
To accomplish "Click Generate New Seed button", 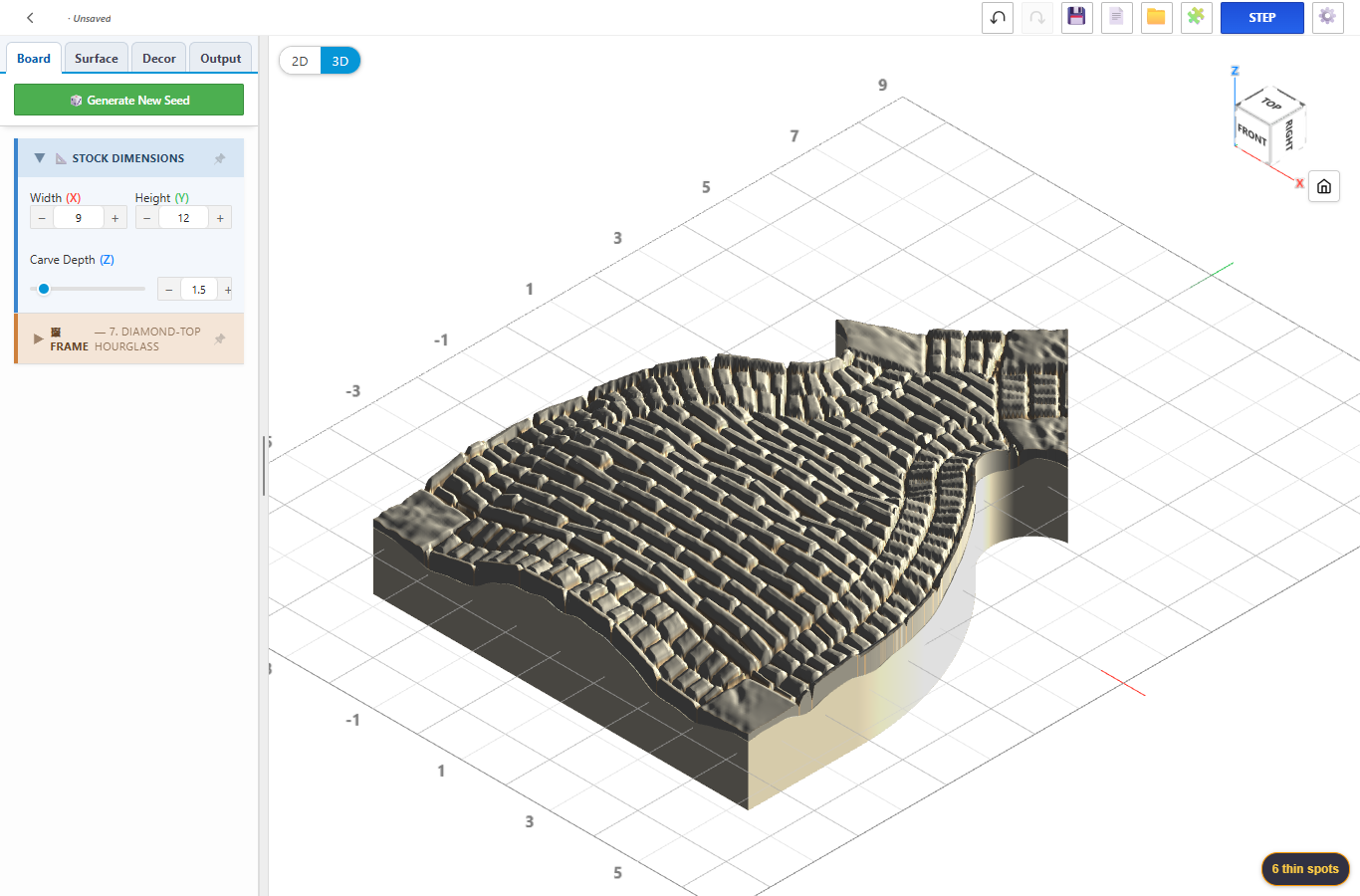I will [128, 100].
